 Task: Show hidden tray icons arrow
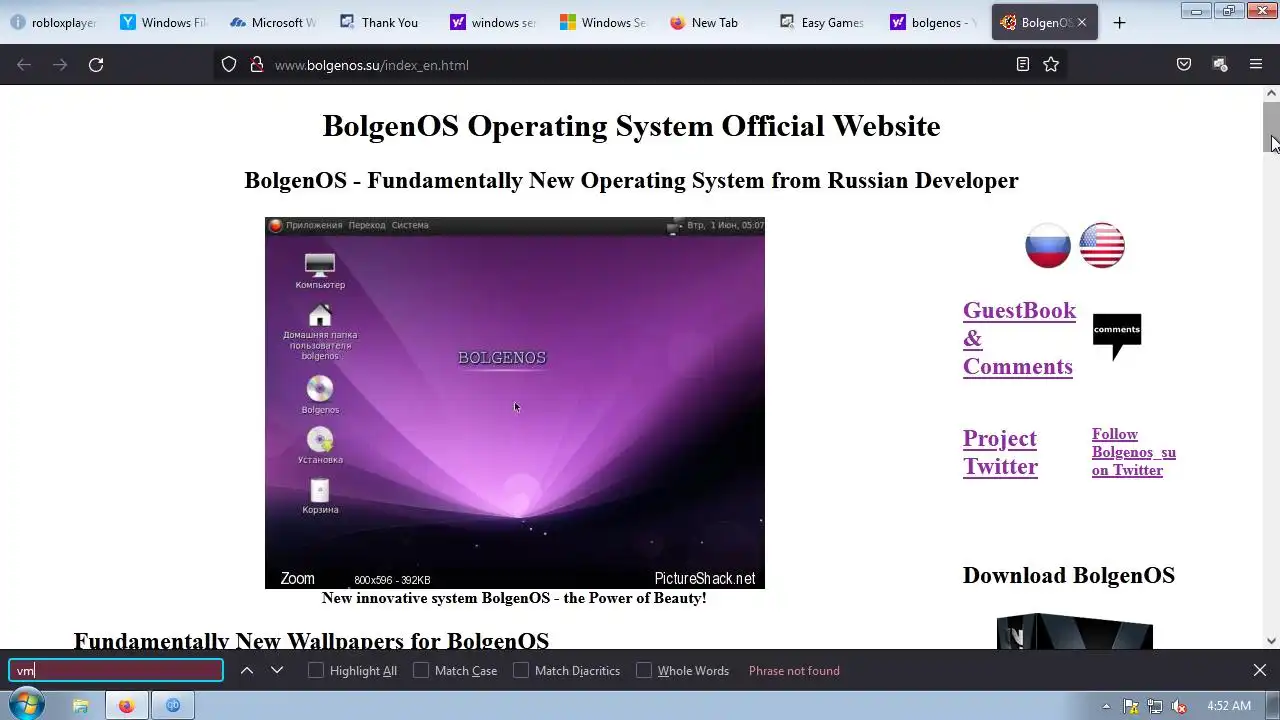pyautogui.click(x=1106, y=706)
